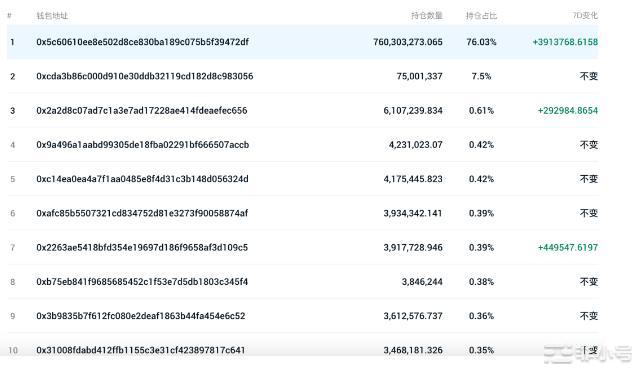Image resolution: width=640 pixels, height=372 pixels.
Task: Open address 0x2263ae5418bfd354e19697d186f9658af3d109c5
Action: 142,247
